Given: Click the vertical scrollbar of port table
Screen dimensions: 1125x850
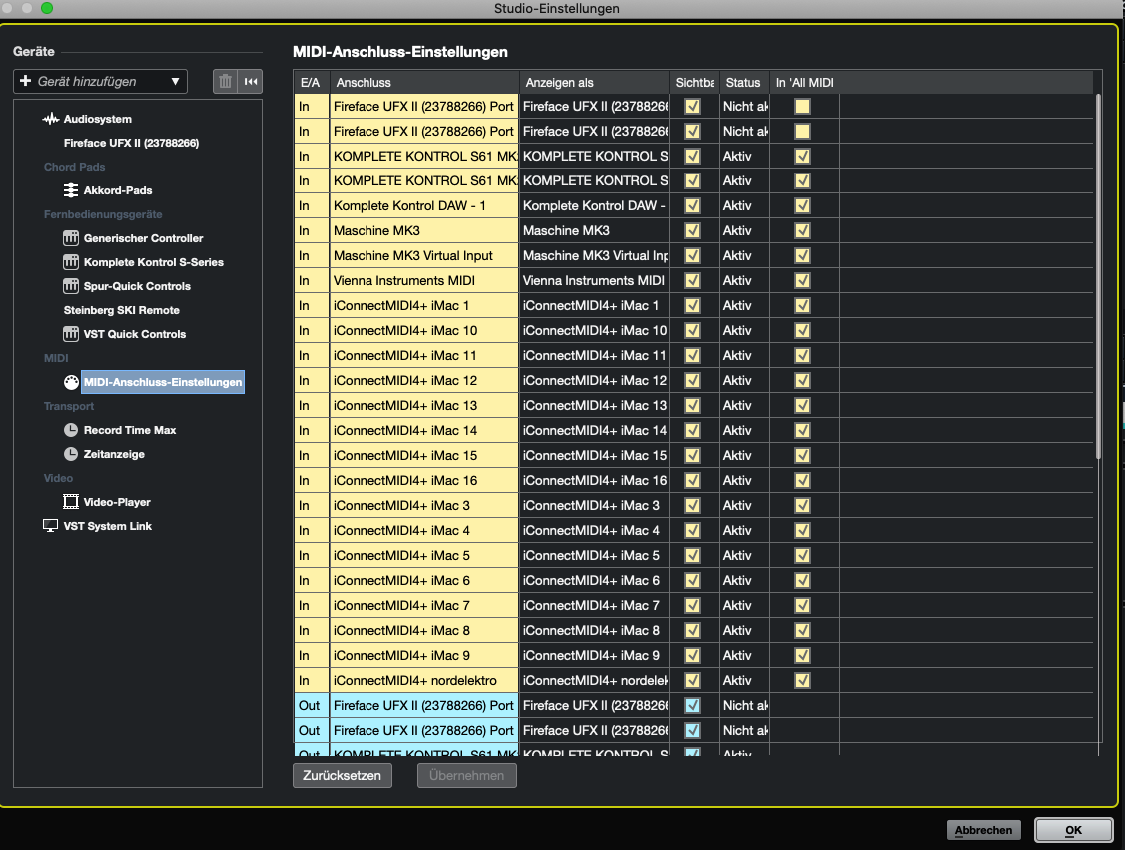Looking at the screenshot, I should point(1098,276).
